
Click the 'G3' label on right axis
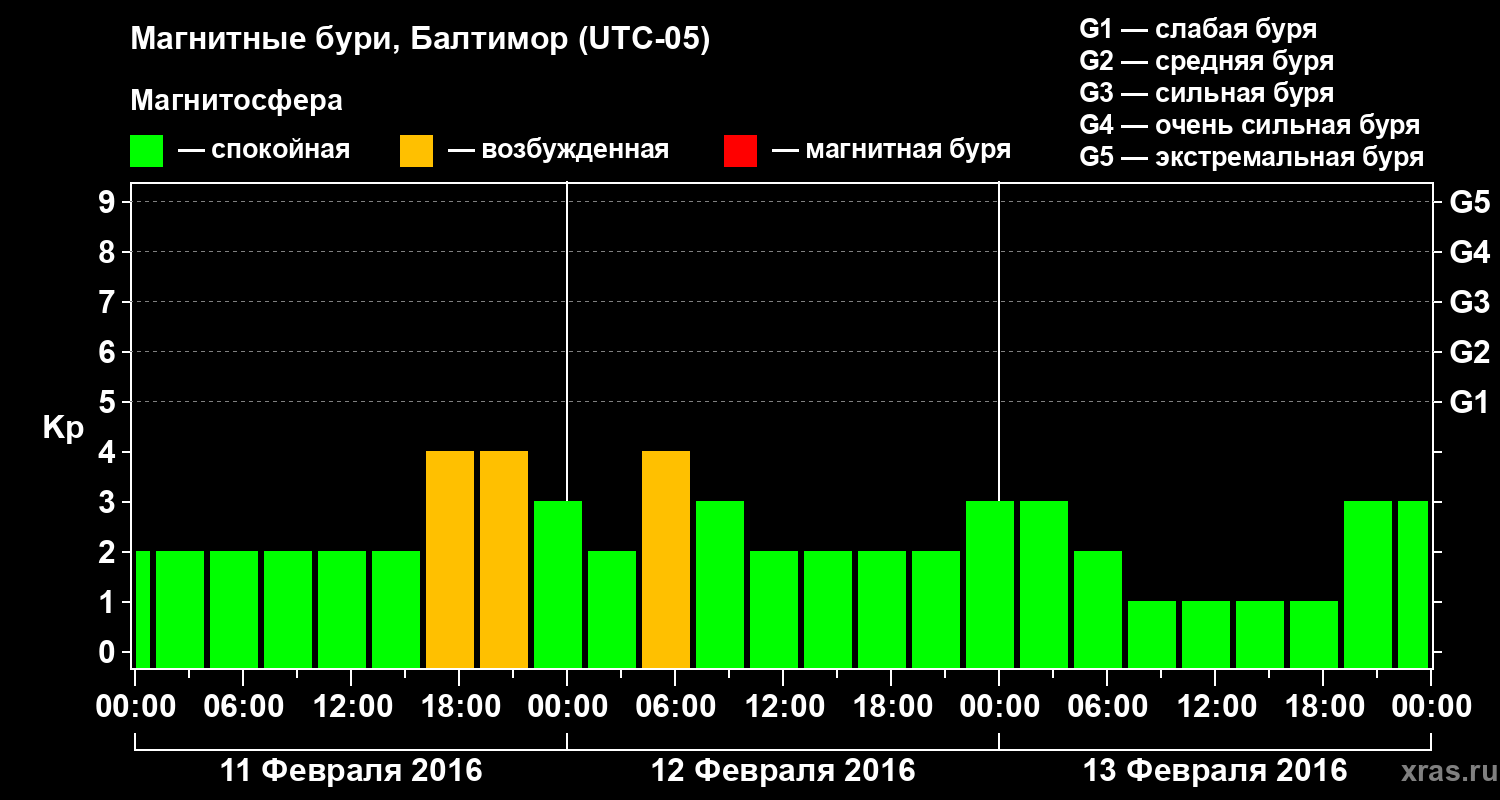(x=1469, y=302)
